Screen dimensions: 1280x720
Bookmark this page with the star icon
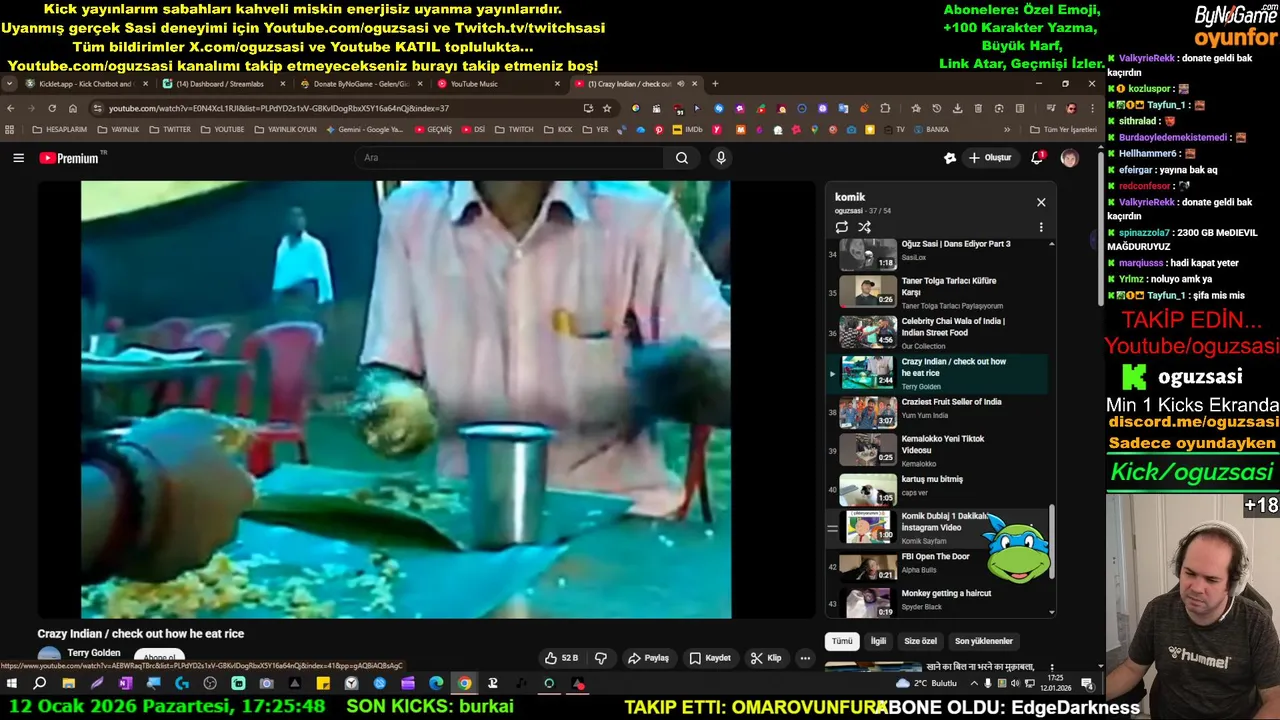coord(607,108)
